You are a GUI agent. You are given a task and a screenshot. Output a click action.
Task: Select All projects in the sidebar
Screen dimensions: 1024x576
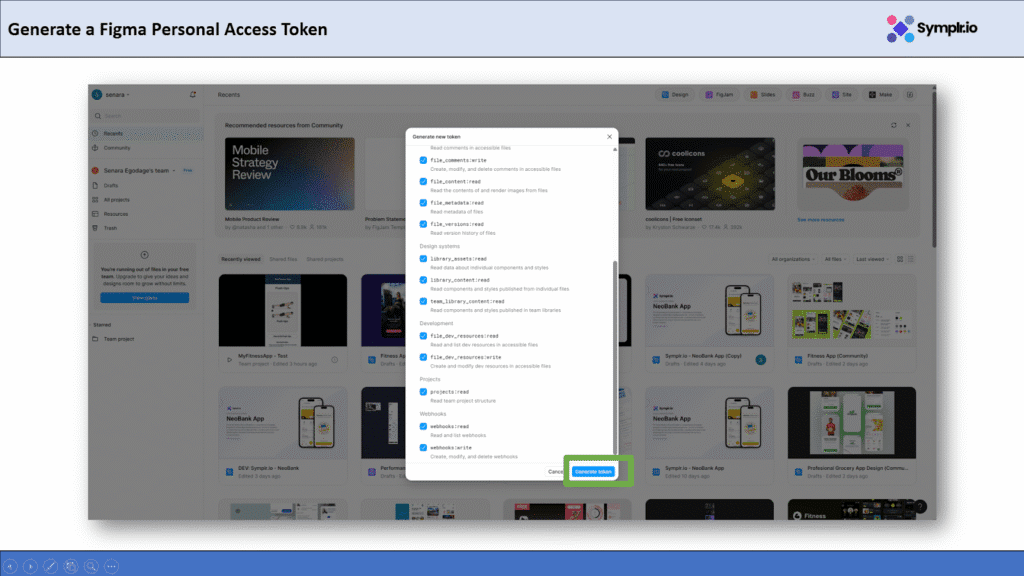(117, 200)
